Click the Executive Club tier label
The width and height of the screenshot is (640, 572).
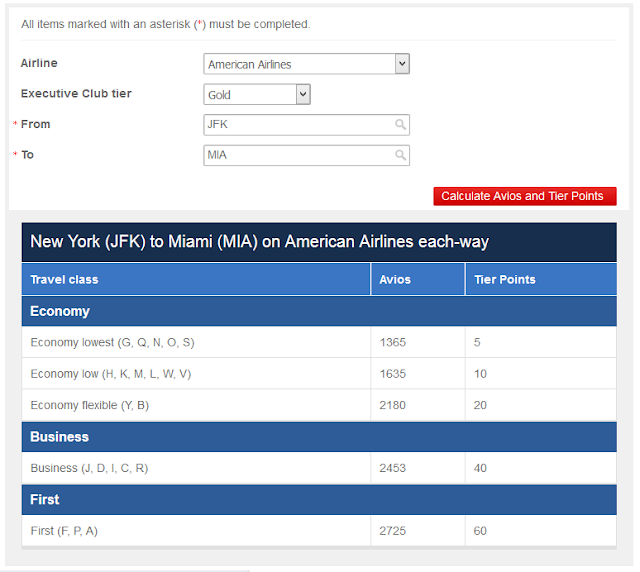click(76, 93)
